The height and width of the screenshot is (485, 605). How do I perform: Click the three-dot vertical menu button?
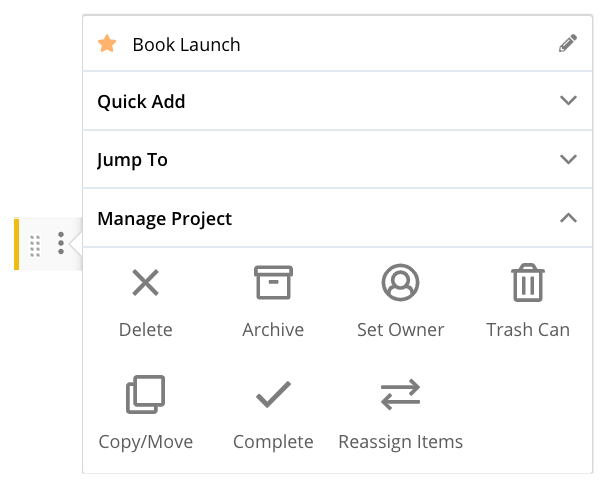click(x=61, y=243)
